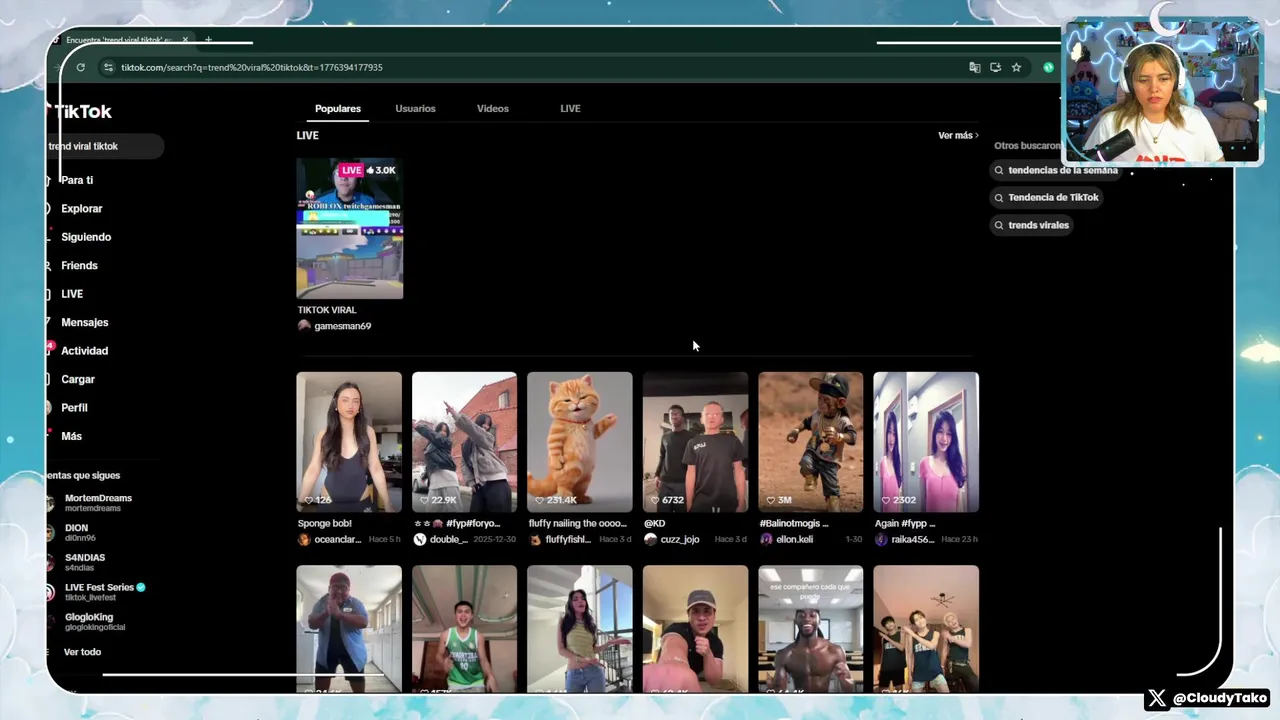Click Ver más for LIVE results
Image resolution: width=1280 pixels, height=720 pixels.
(958, 136)
